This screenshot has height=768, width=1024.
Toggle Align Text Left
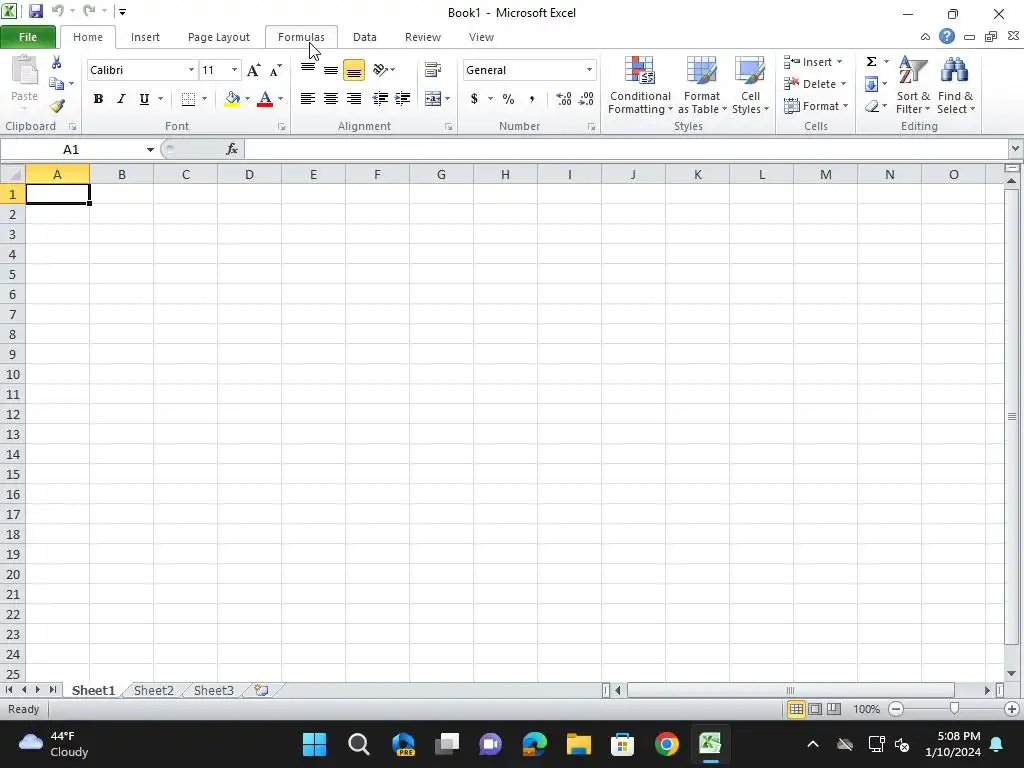pos(308,99)
